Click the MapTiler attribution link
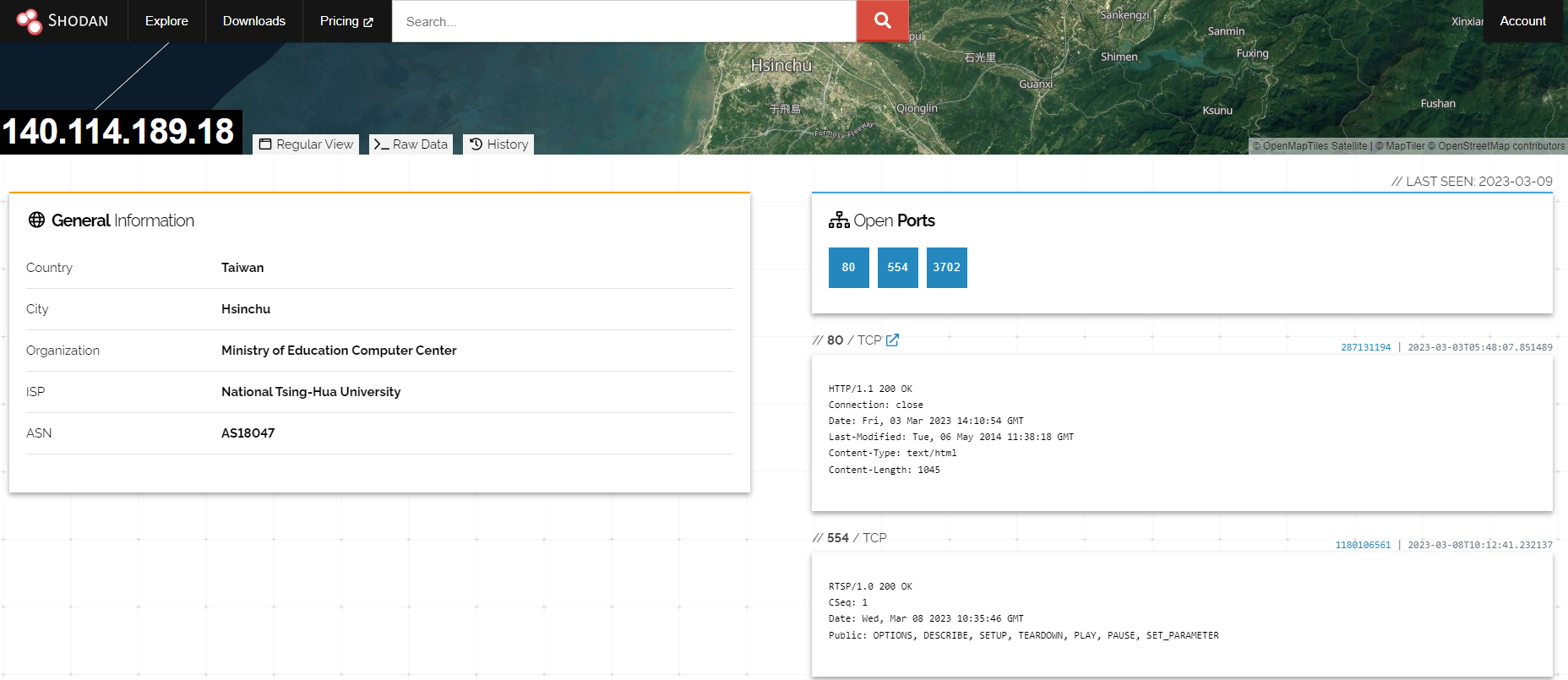The height and width of the screenshot is (680, 1568). tap(1400, 146)
